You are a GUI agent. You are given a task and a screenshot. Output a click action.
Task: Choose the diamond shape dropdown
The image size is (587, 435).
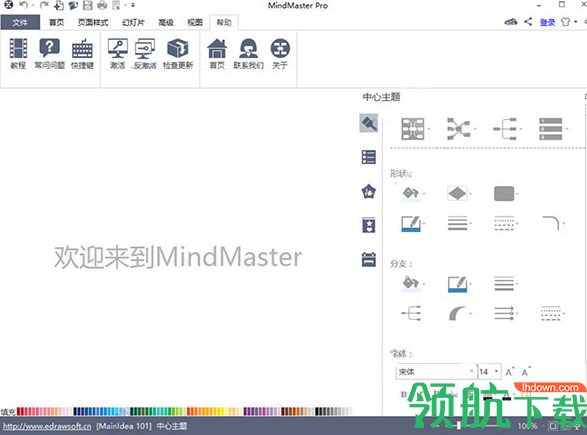click(x=459, y=194)
